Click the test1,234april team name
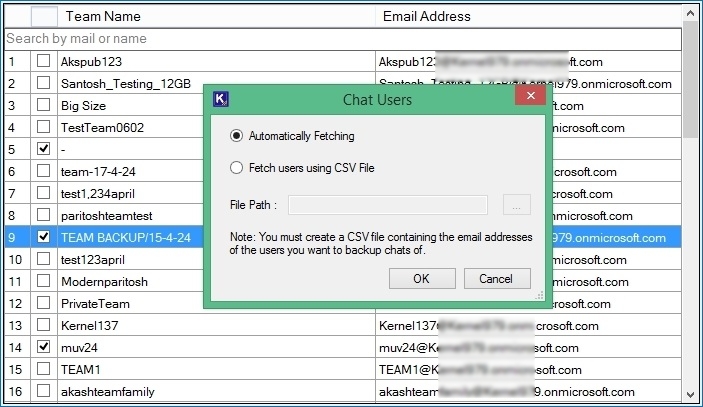The width and height of the screenshot is (703, 407). (x=98, y=194)
